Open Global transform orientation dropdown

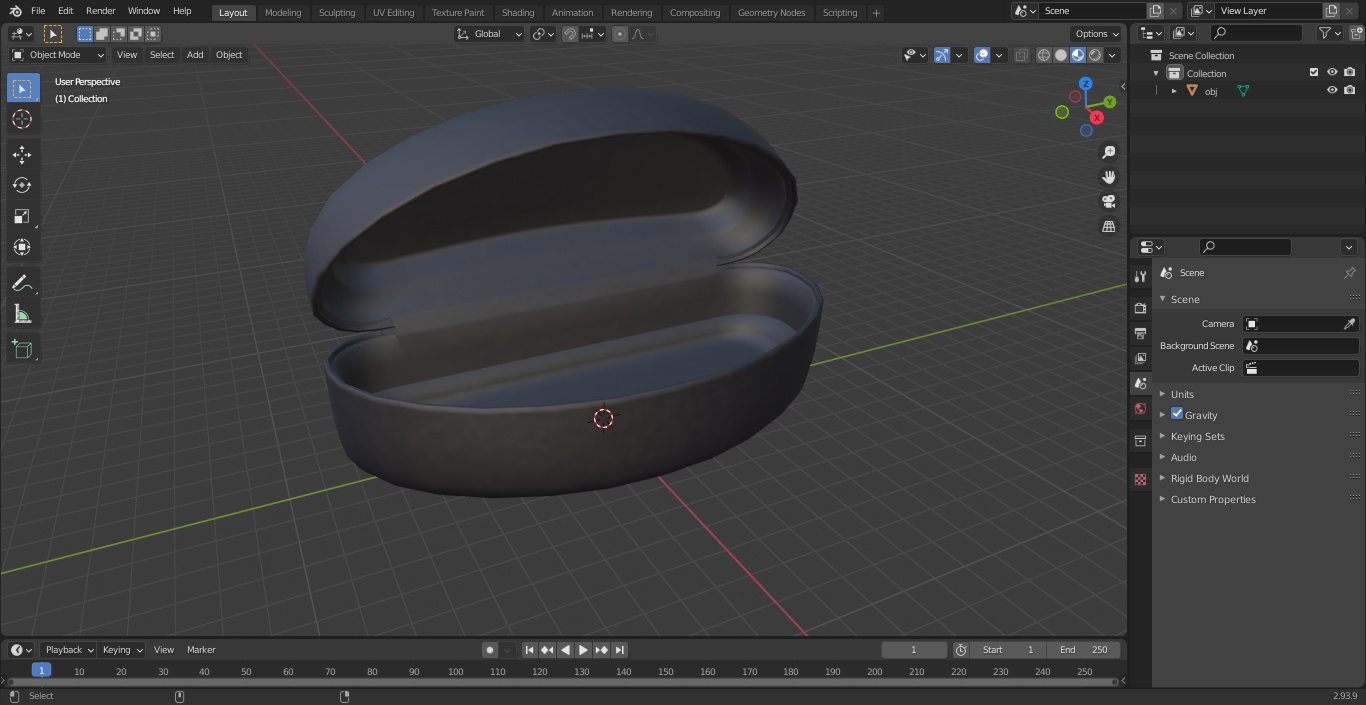[x=490, y=34]
